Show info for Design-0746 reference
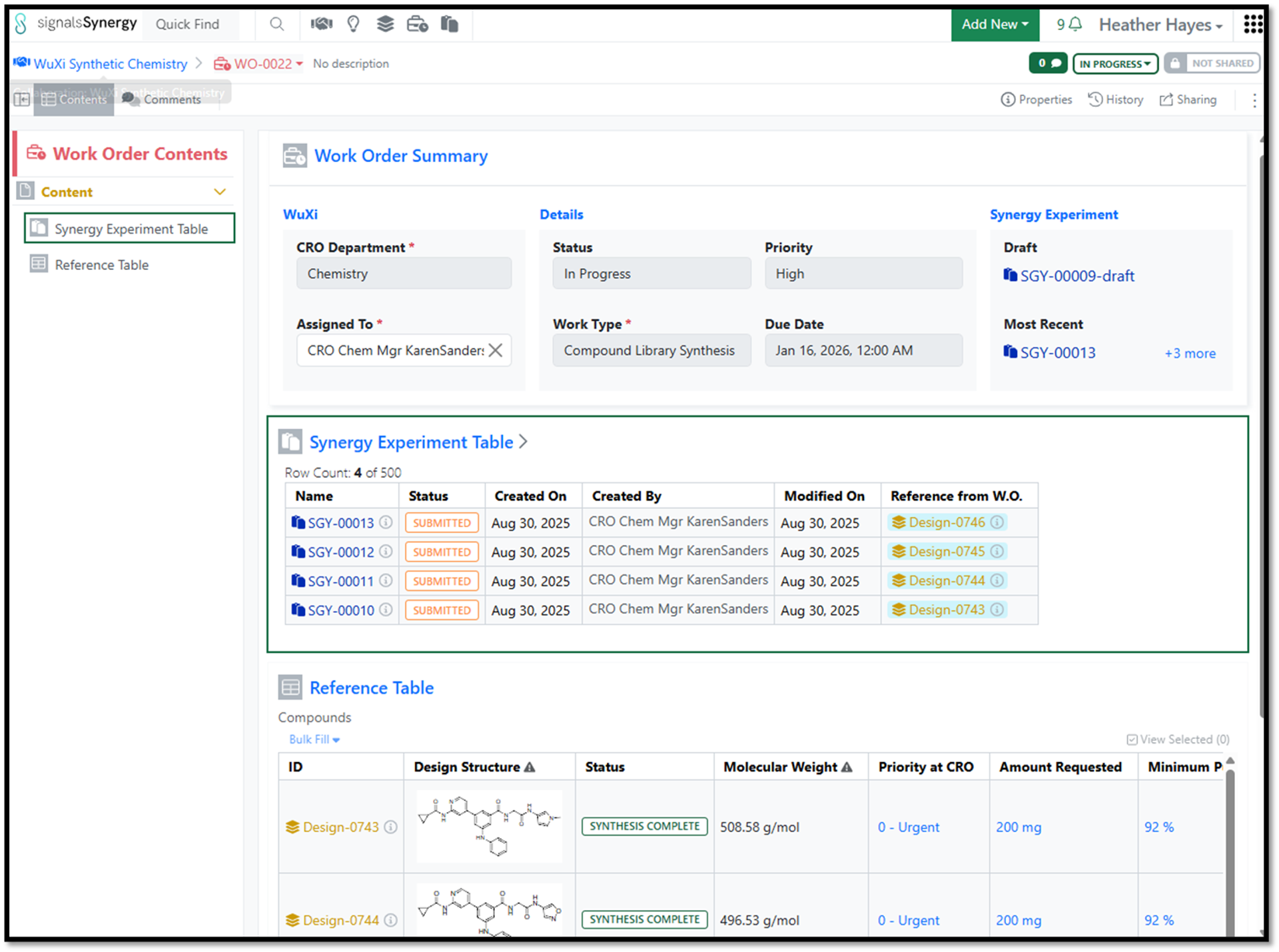This screenshot has height=952, width=1279. click(997, 522)
